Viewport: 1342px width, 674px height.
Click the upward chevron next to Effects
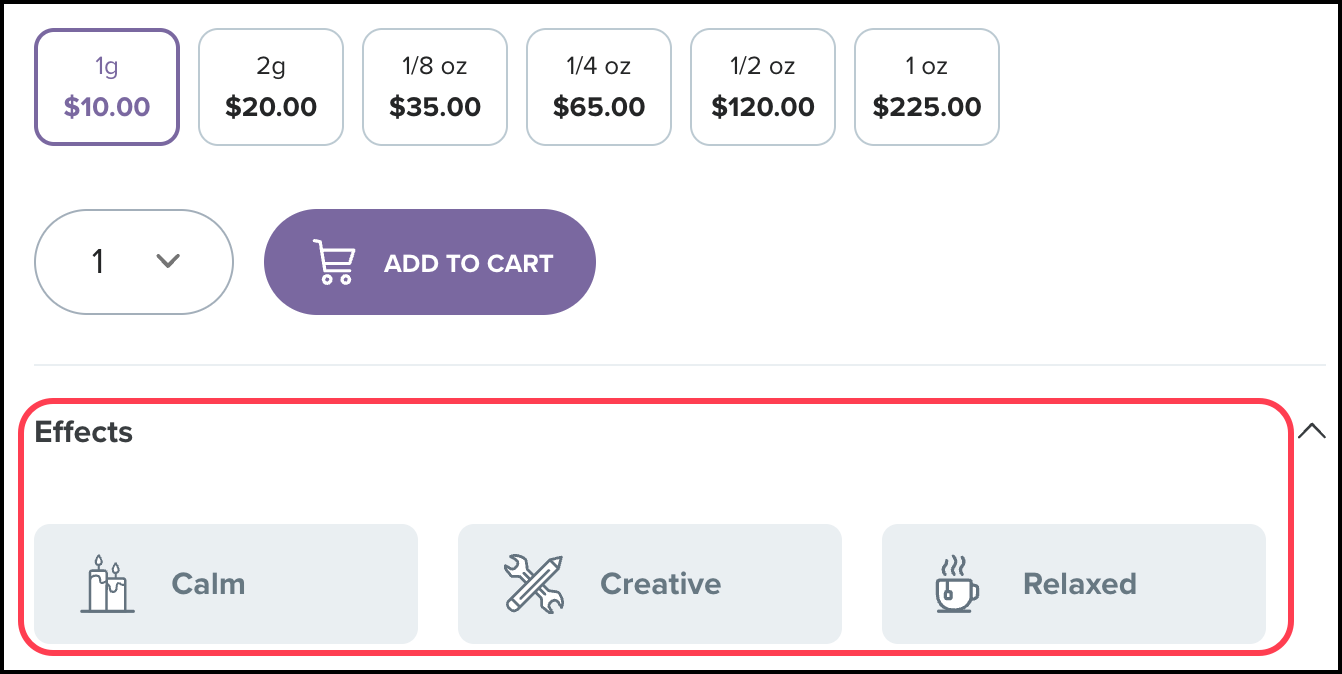[x=1310, y=431]
